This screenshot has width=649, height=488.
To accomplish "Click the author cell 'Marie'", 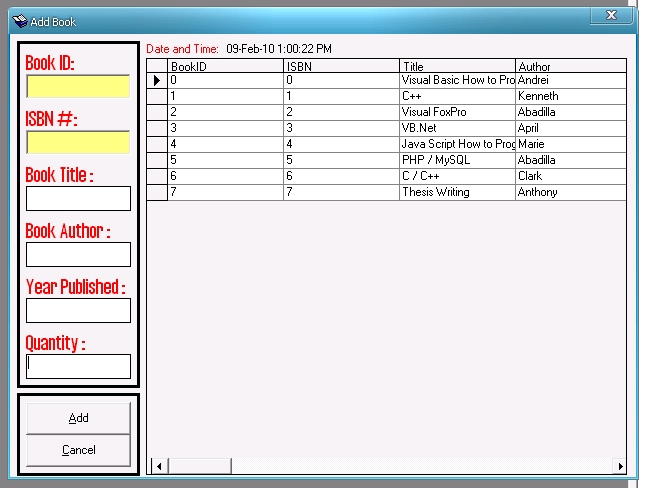I will pos(571,144).
